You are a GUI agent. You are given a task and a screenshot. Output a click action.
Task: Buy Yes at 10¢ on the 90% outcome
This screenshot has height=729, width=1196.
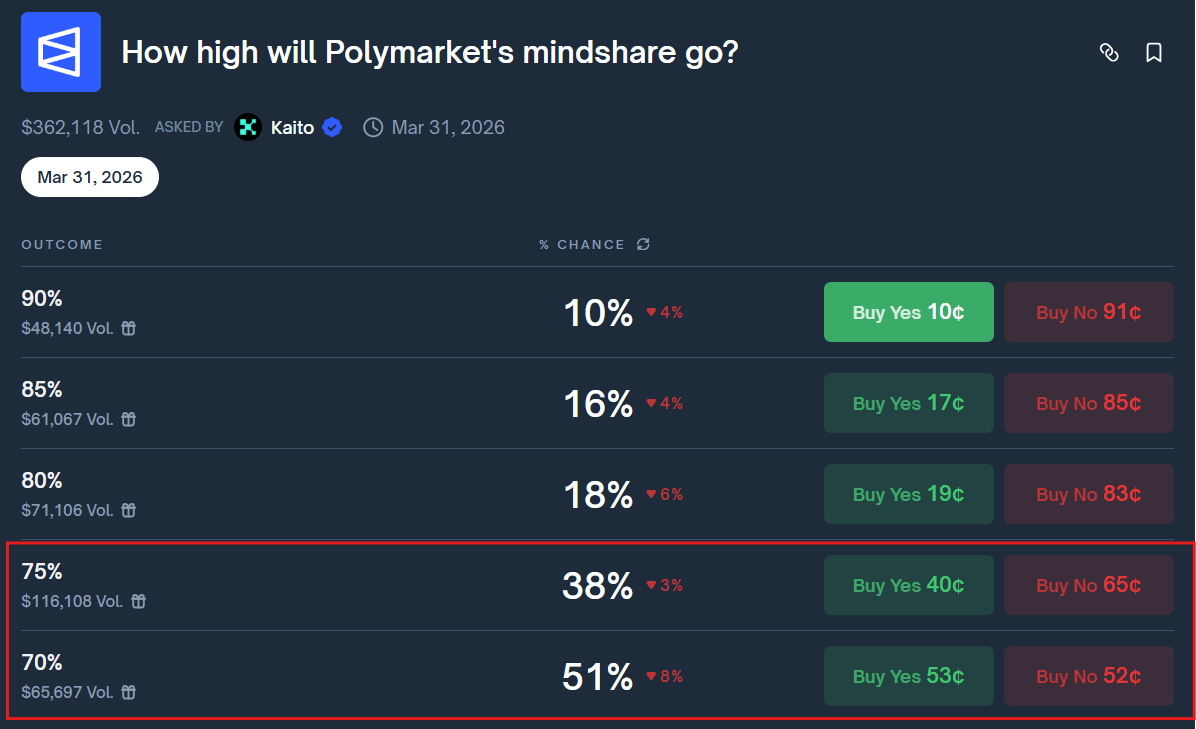click(x=908, y=312)
